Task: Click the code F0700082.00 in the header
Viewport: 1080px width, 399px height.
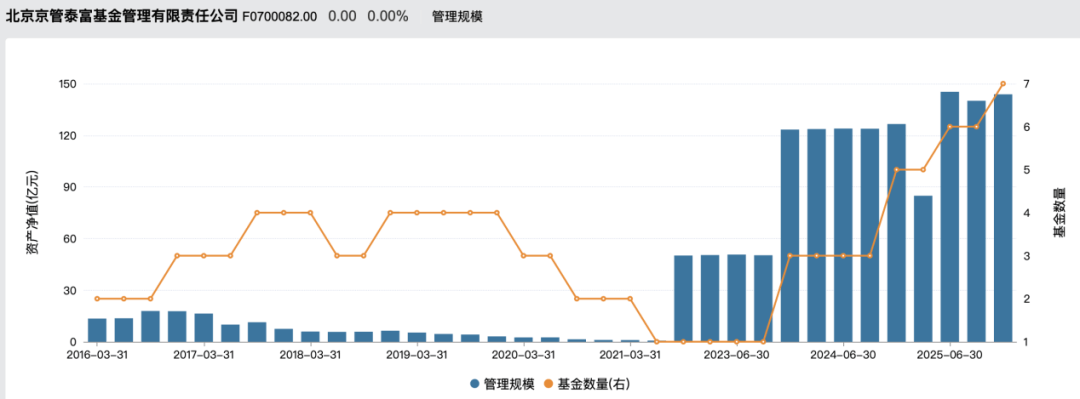Action: click(280, 17)
